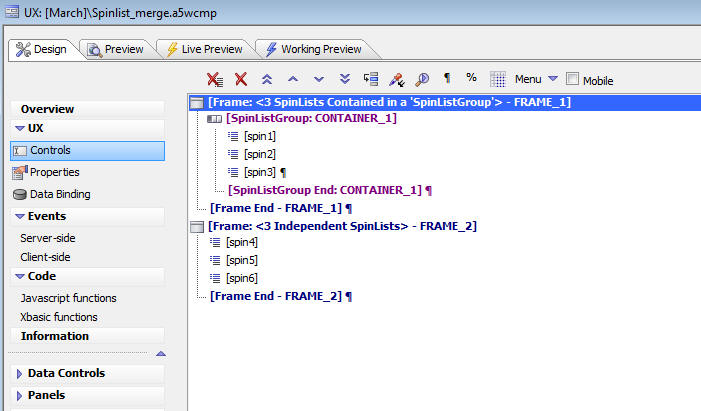Select the spin3 control
Screen dimensions: 701x411
click(x=260, y=172)
